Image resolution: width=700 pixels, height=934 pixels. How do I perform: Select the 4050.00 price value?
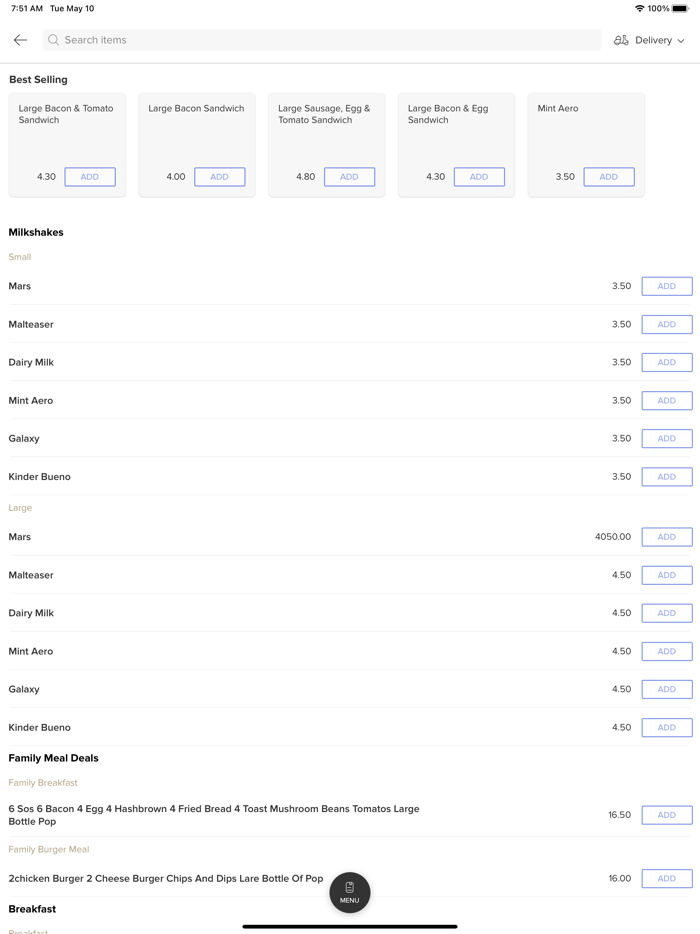point(612,537)
